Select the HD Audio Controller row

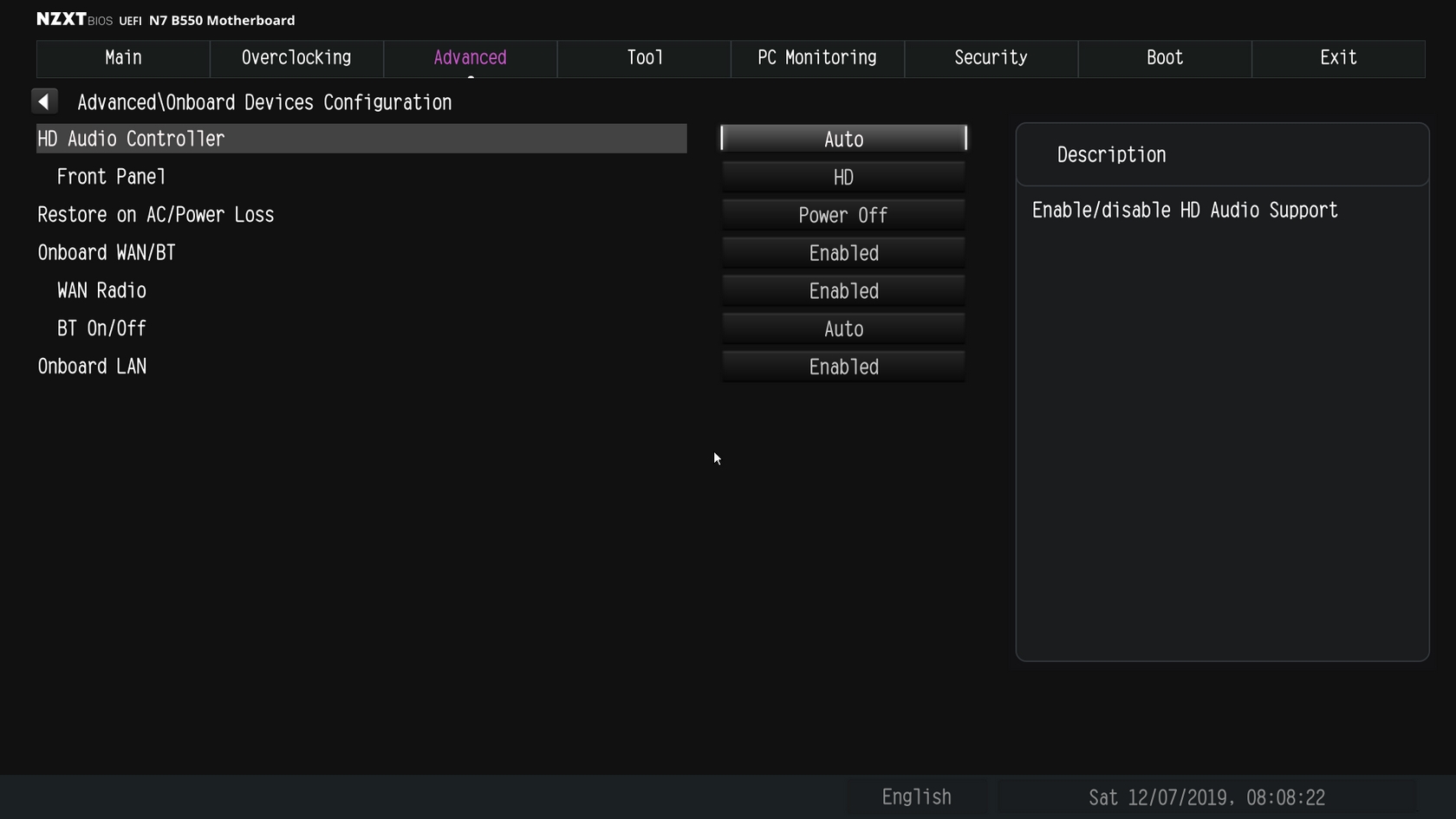(361, 139)
